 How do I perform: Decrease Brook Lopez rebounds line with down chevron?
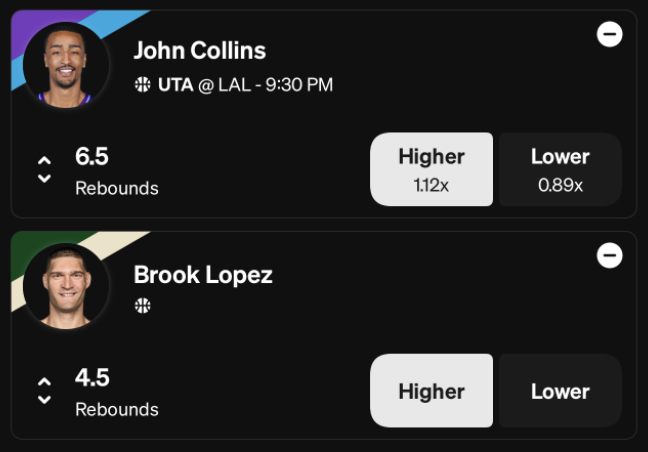point(45,400)
